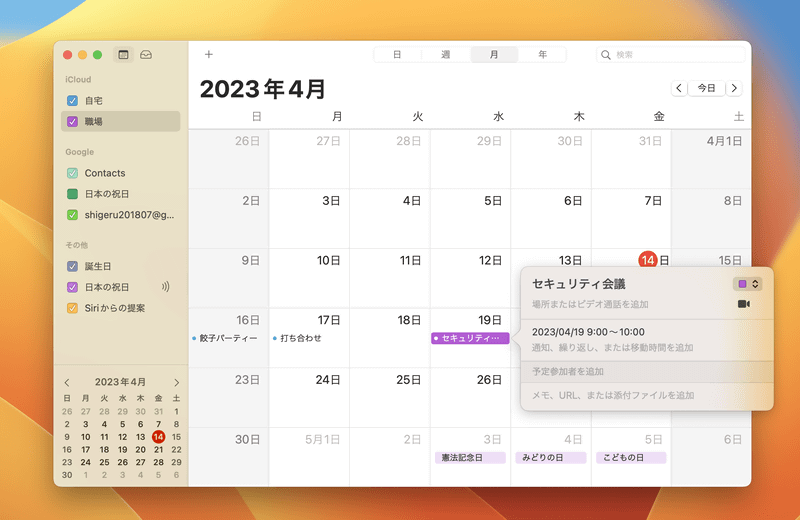Toggle the 誕生日 calendar checkbox
Viewport: 800px width, 520px height.
72,266
